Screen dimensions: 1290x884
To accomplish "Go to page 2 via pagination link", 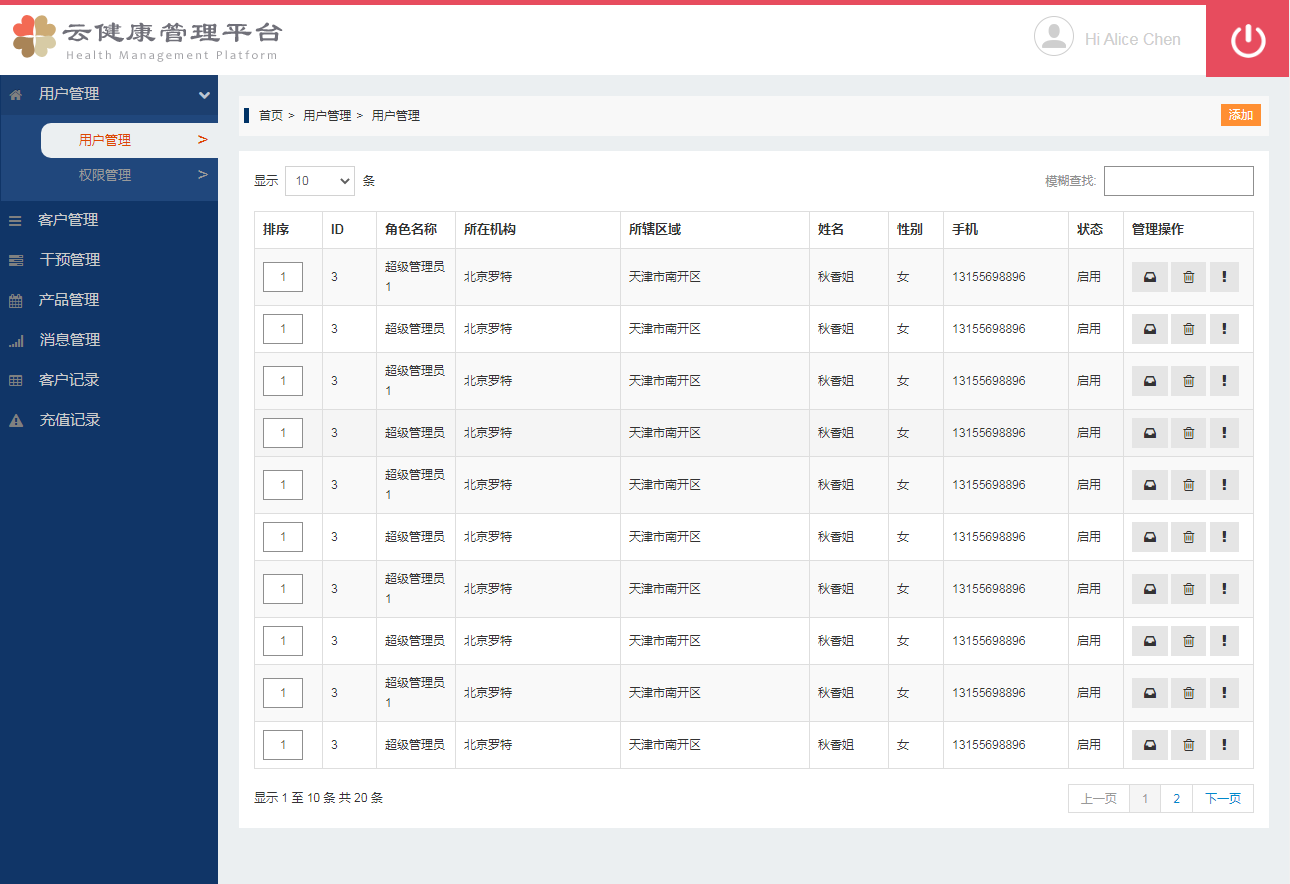I will tap(1176, 798).
